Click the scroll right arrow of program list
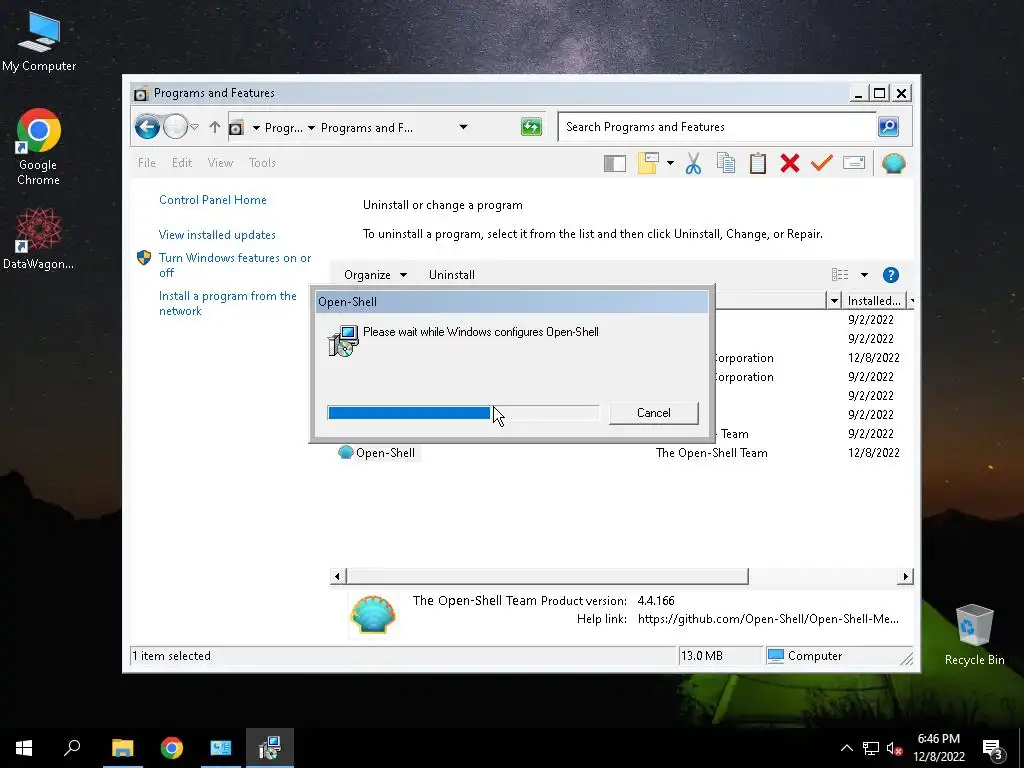1024x768 pixels. 905,576
